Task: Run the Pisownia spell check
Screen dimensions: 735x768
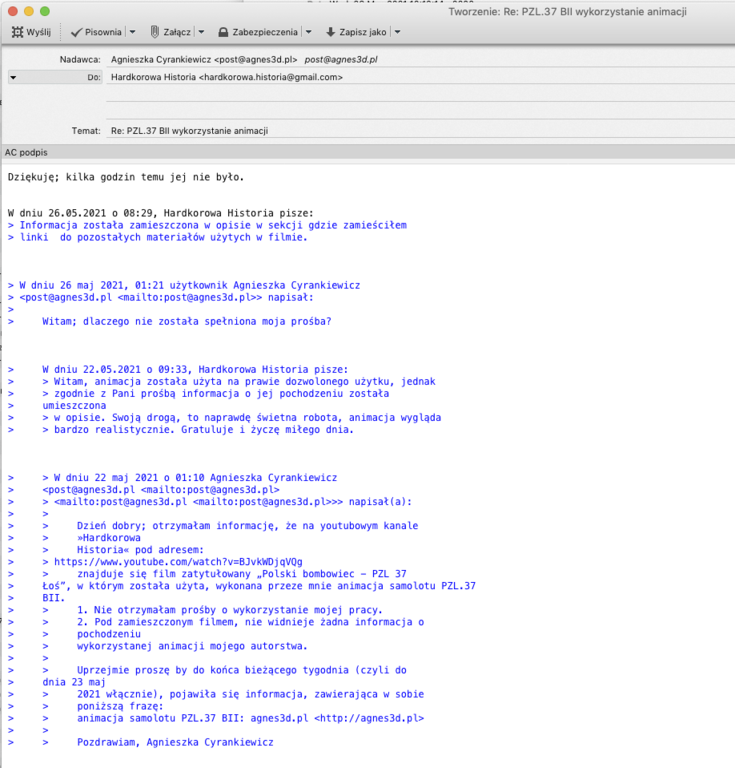Action: point(96,32)
